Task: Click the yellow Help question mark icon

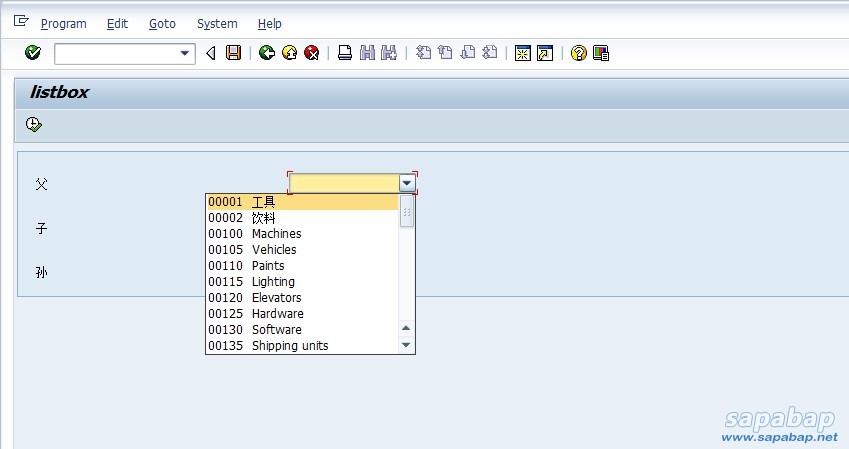Action: pos(578,53)
